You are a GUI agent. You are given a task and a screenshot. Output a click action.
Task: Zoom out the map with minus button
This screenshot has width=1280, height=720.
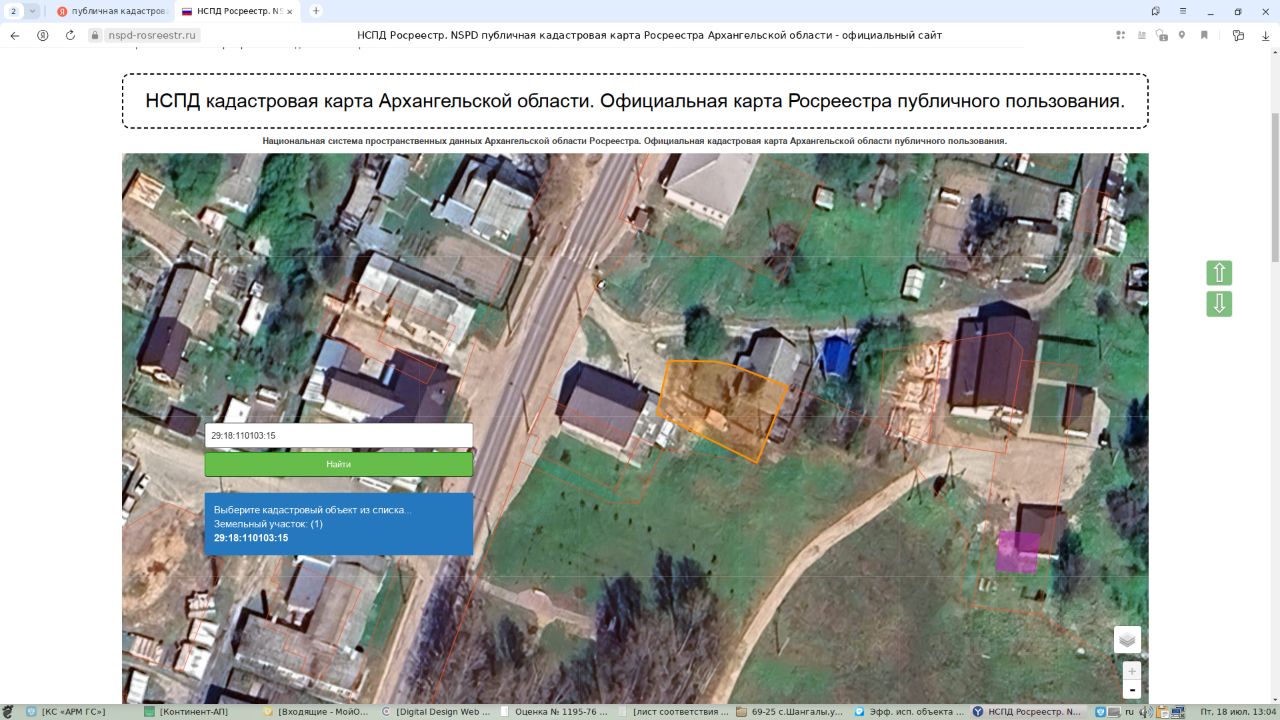[1132, 690]
